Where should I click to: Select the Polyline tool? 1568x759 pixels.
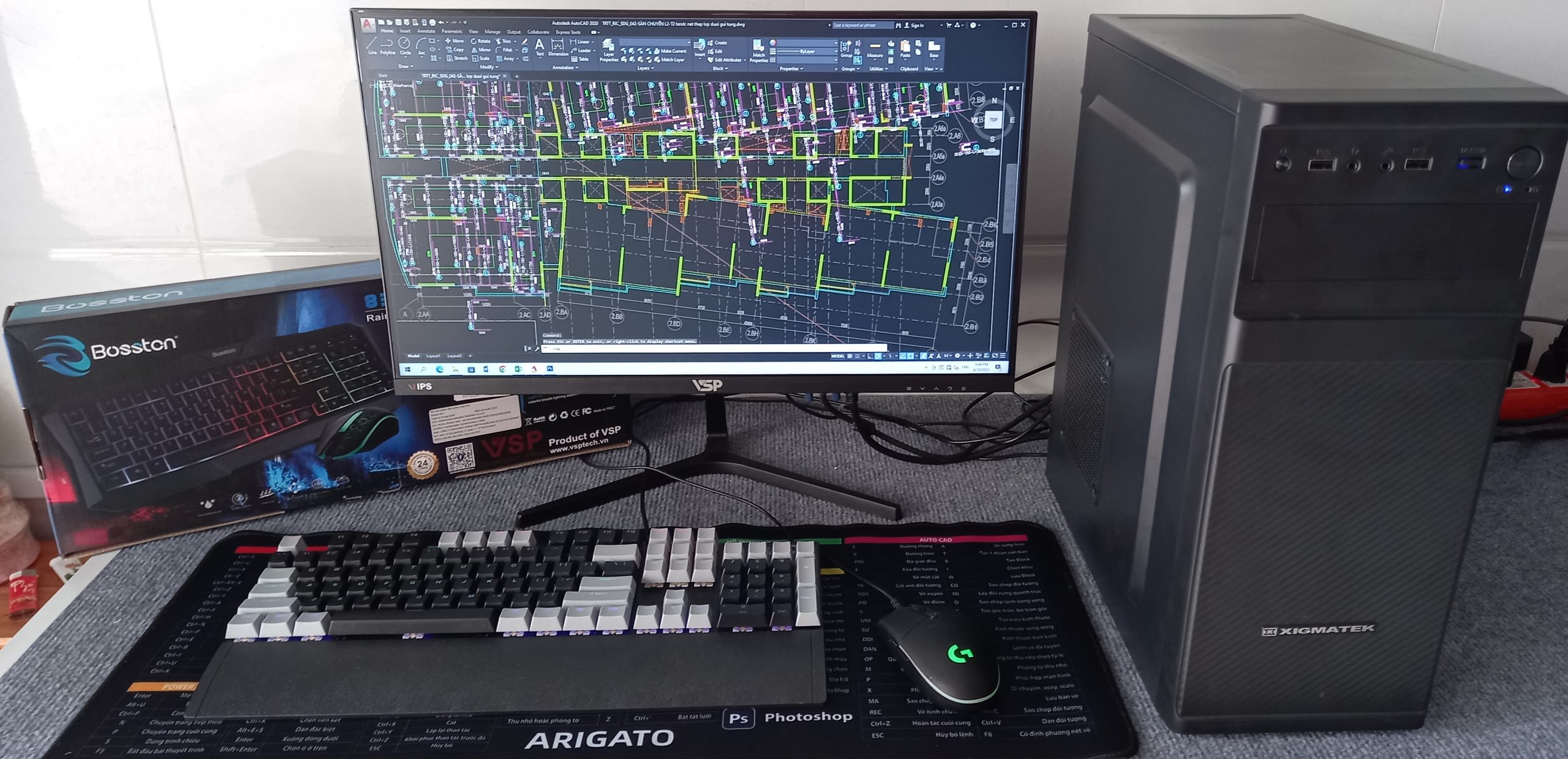[387, 46]
